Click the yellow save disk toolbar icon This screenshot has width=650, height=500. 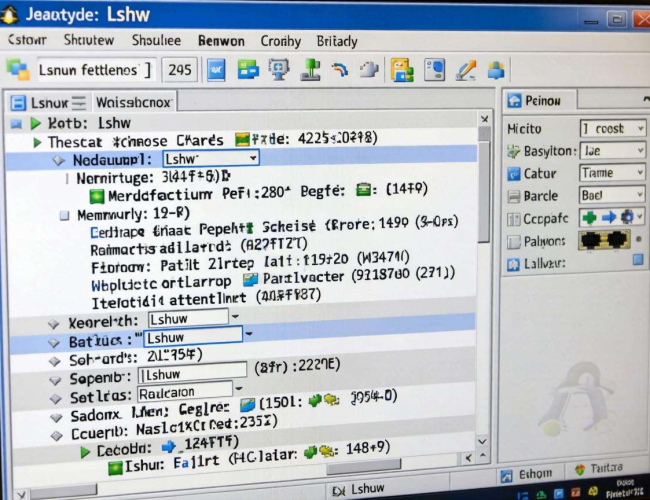coord(402,70)
